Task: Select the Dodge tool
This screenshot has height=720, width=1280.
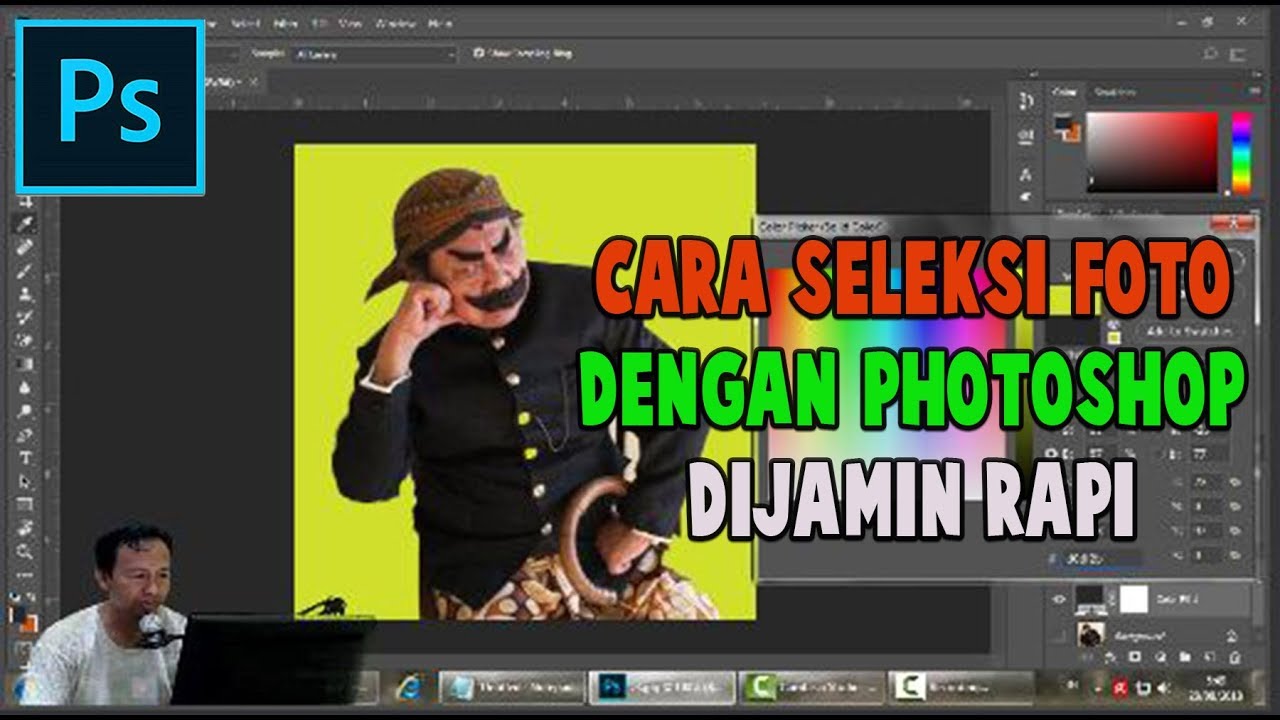Action: click(x=26, y=411)
